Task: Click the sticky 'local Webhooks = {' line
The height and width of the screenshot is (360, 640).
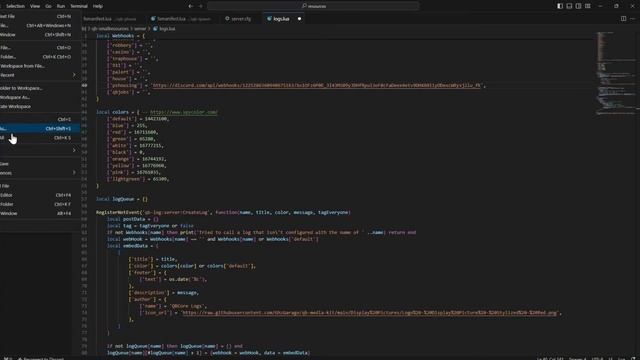Action: 120,36
